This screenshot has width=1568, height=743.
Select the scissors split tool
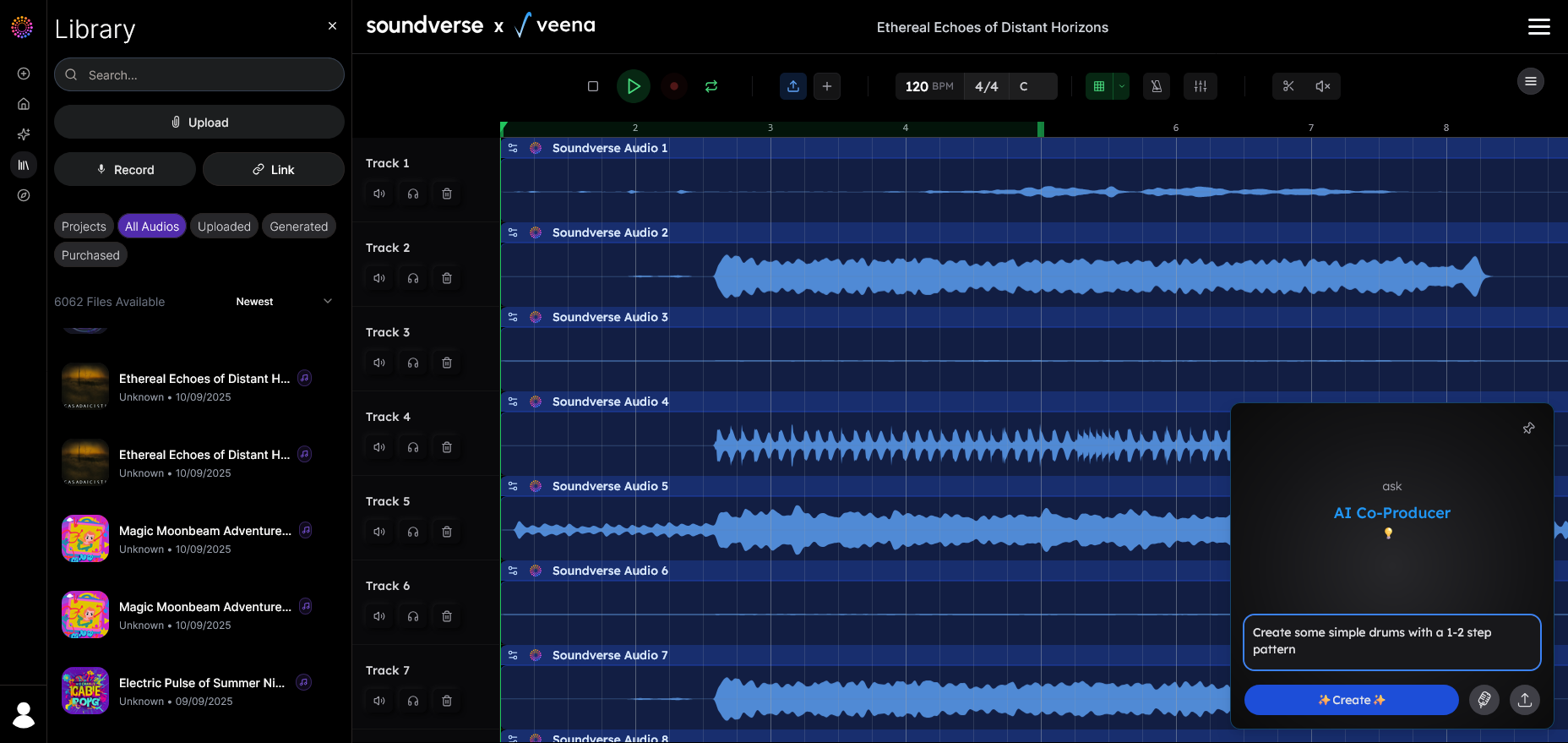coord(1288,86)
